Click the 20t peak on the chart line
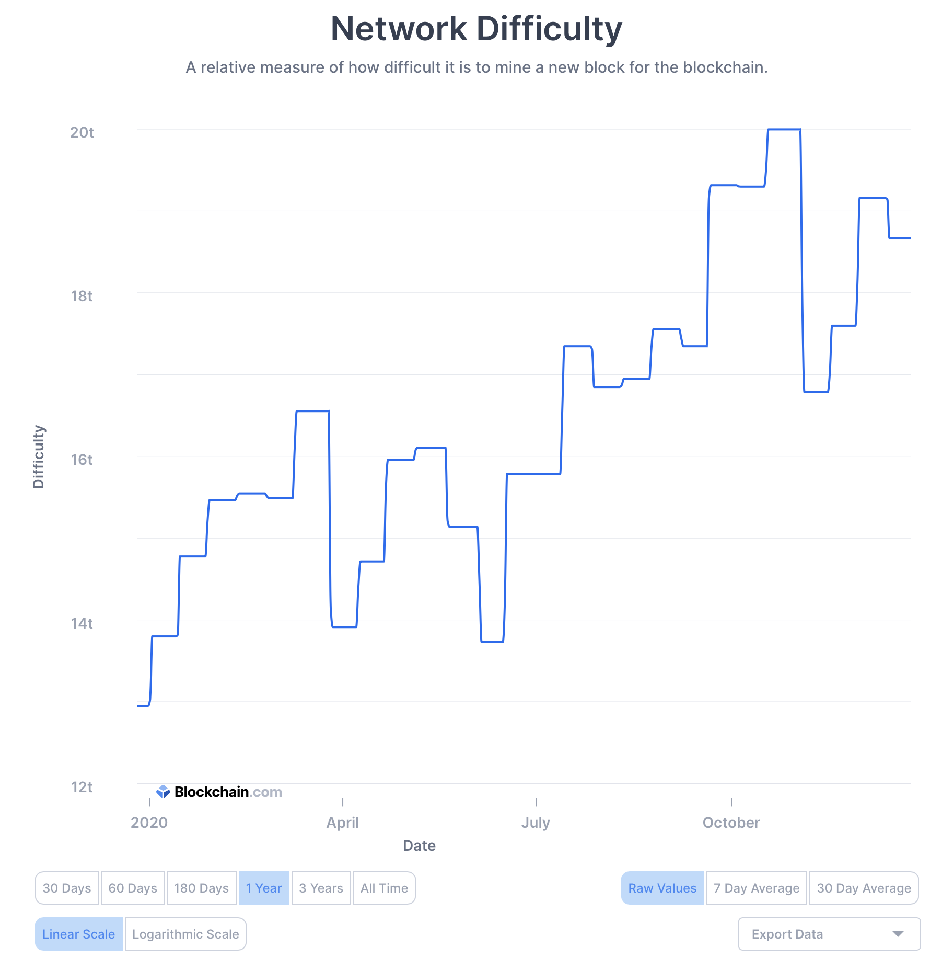This screenshot has width=931, height=960. point(783,130)
